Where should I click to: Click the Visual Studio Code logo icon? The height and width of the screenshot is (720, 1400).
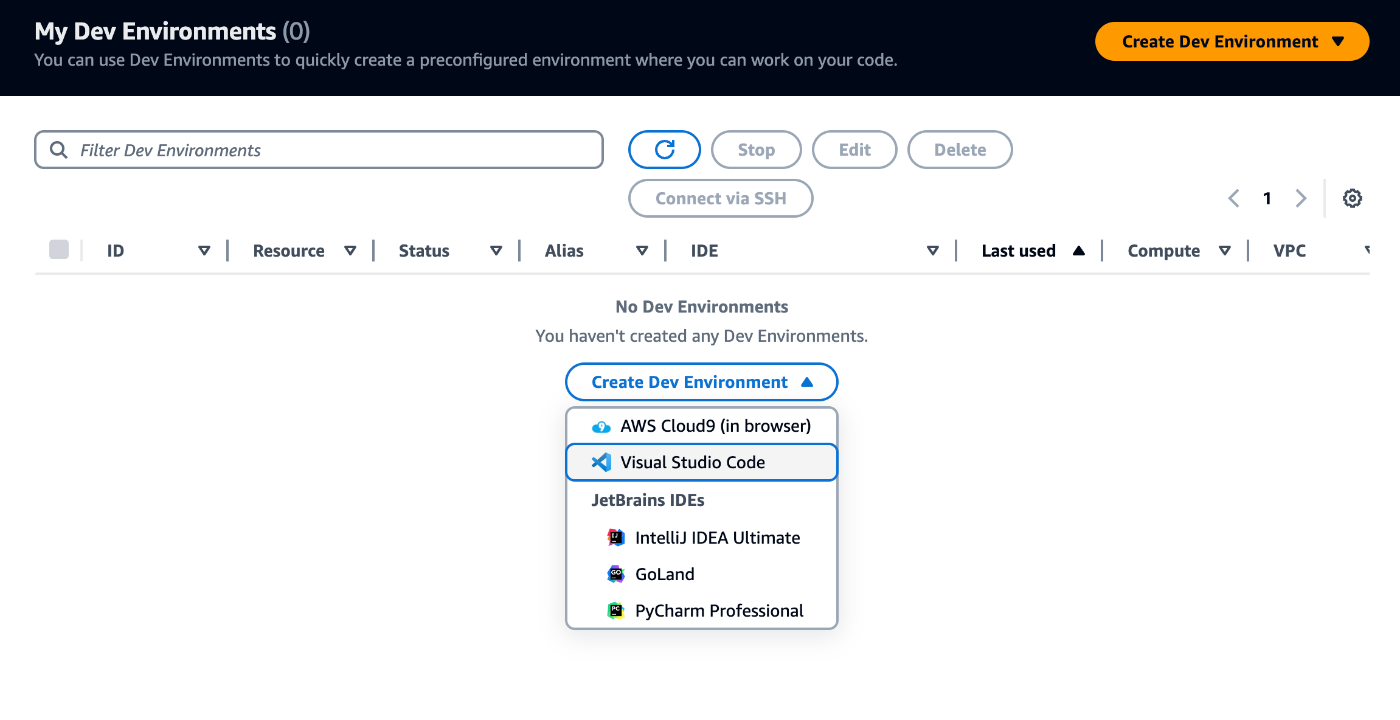(x=601, y=462)
